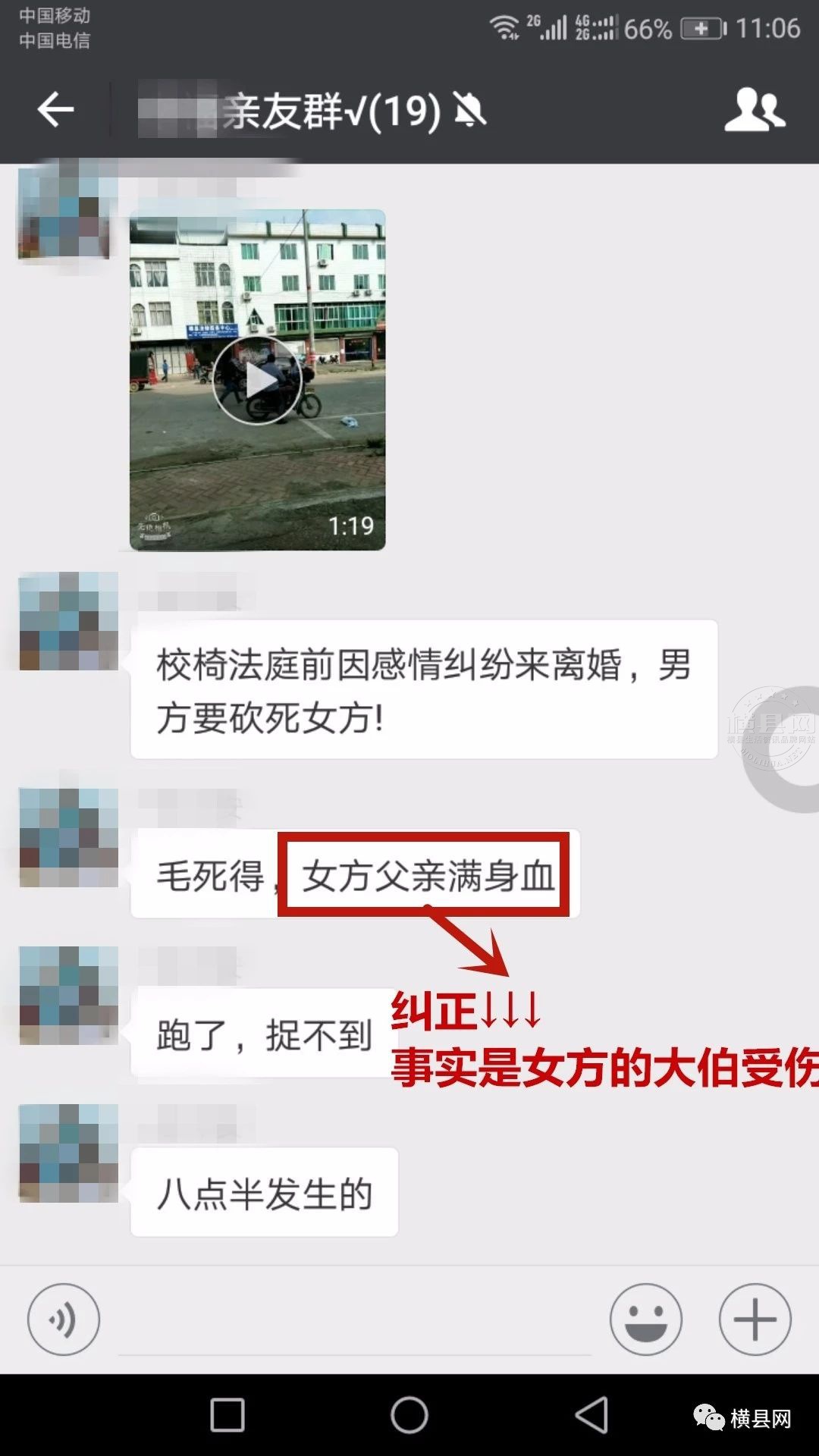Viewport: 819px width, 1456px height.
Task: Tap the voice input icon
Action: click(x=64, y=1319)
